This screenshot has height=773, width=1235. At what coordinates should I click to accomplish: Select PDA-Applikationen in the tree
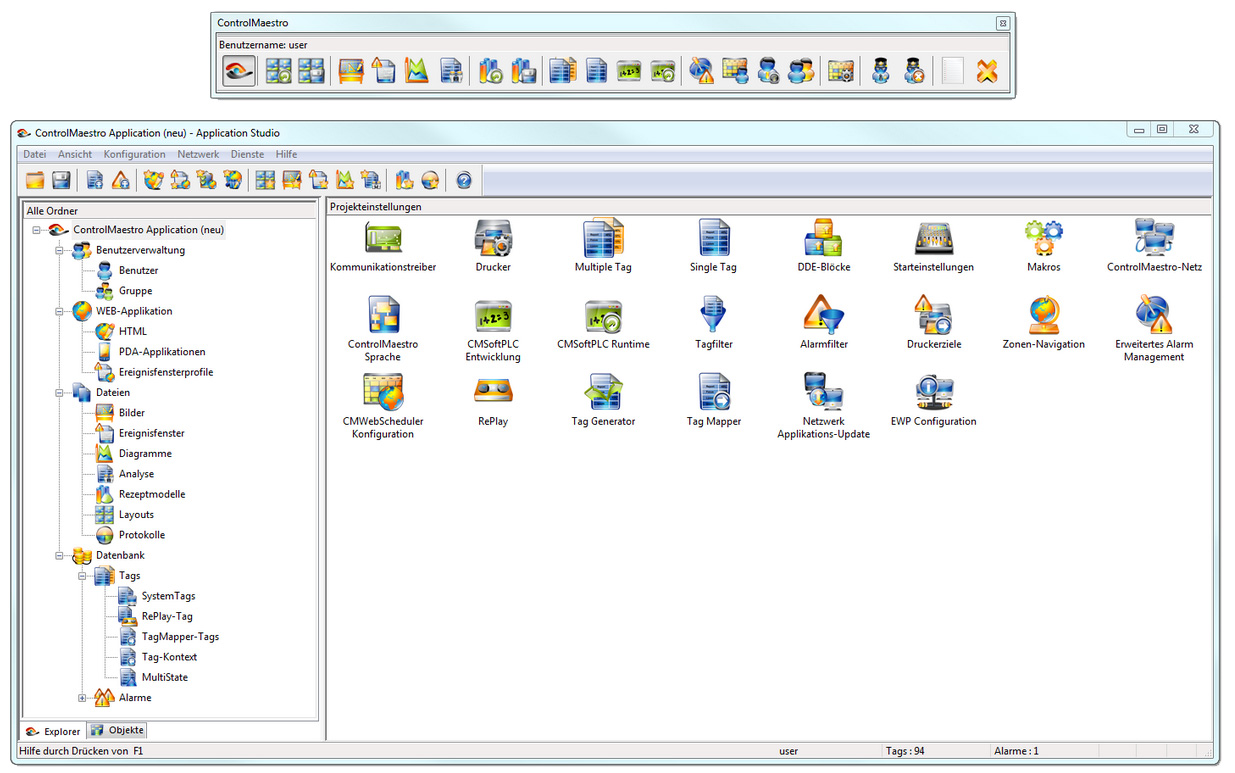162,352
